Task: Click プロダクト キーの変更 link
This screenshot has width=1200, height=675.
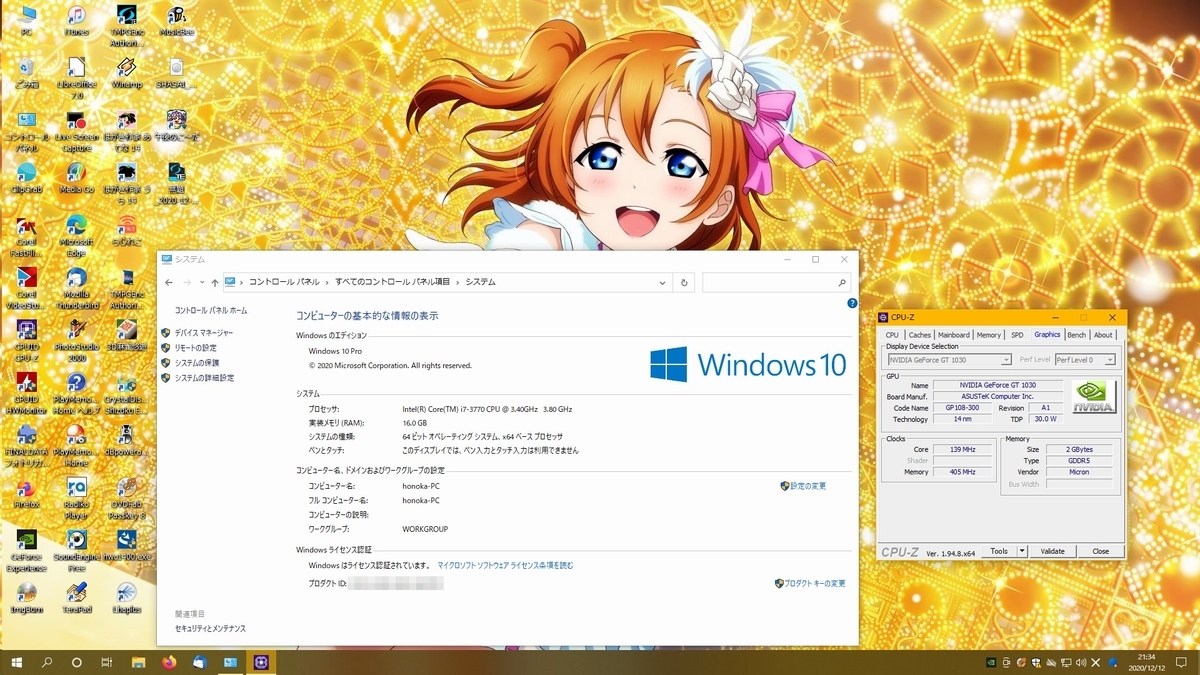Action: click(815, 583)
